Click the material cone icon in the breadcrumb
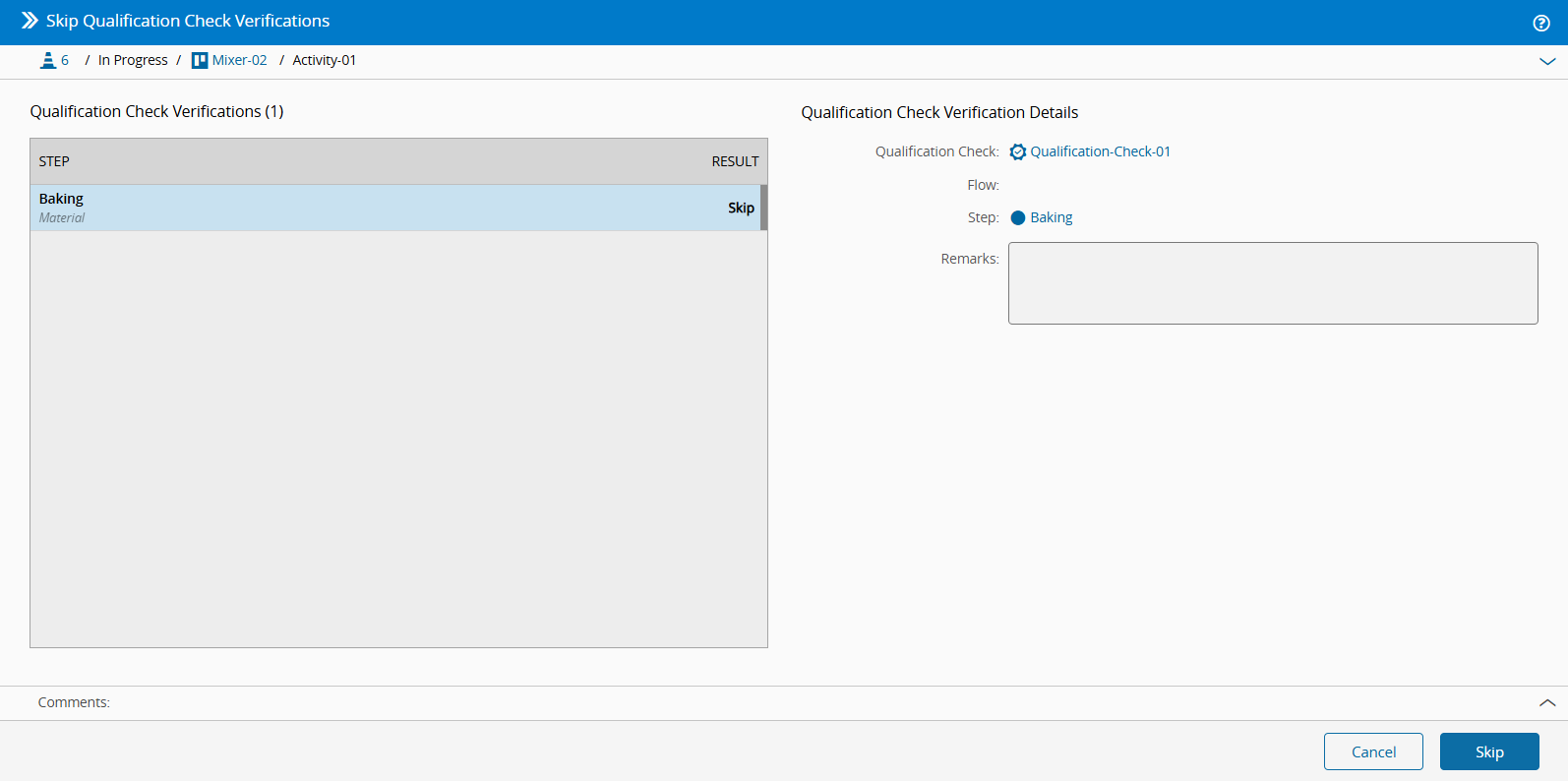This screenshot has height=781, width=1568. point(47,61)
